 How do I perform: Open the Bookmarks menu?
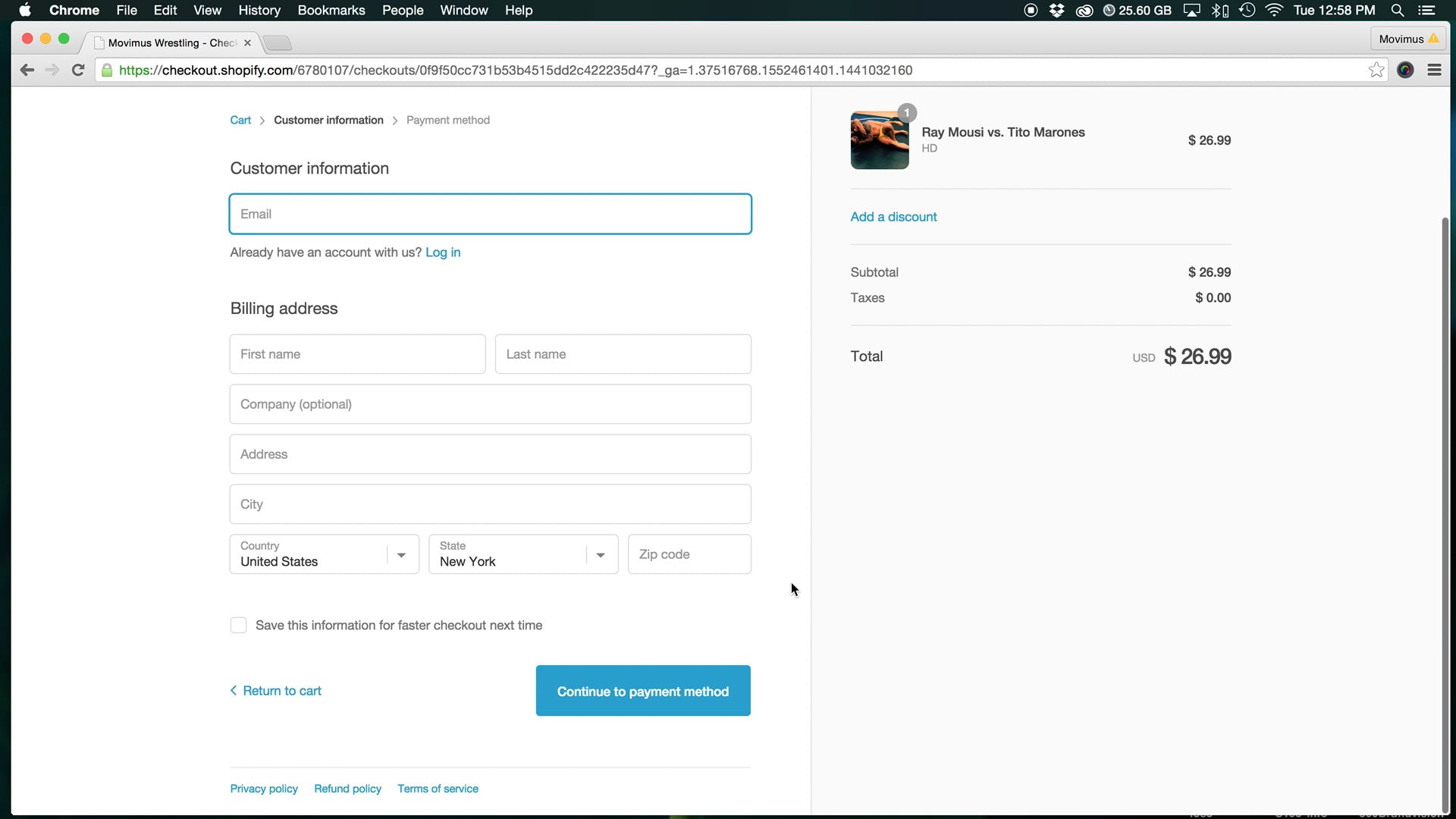331,10
